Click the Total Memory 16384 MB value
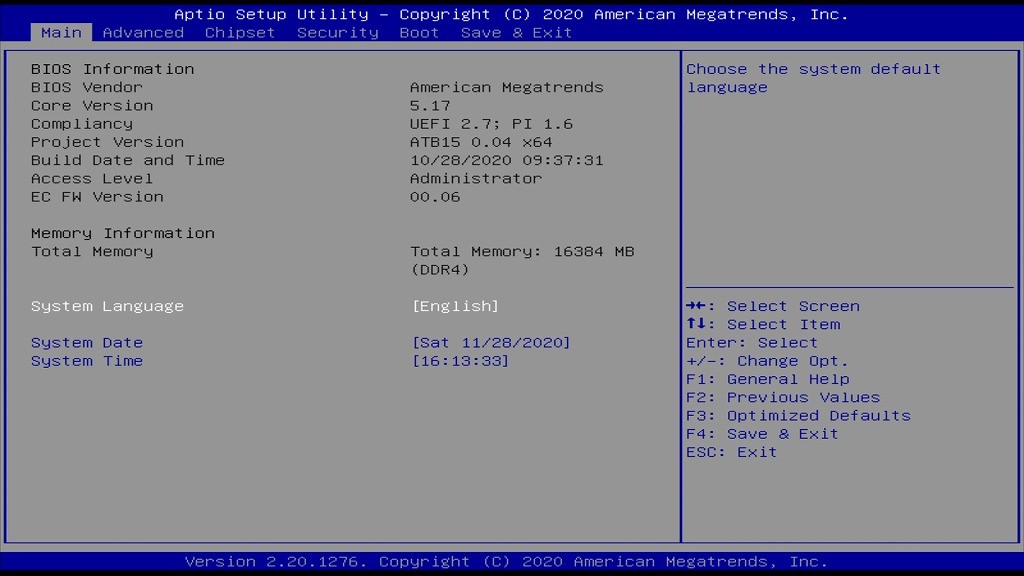The width and height of the screenshot is (1024, 576). [x=522, y=252]
